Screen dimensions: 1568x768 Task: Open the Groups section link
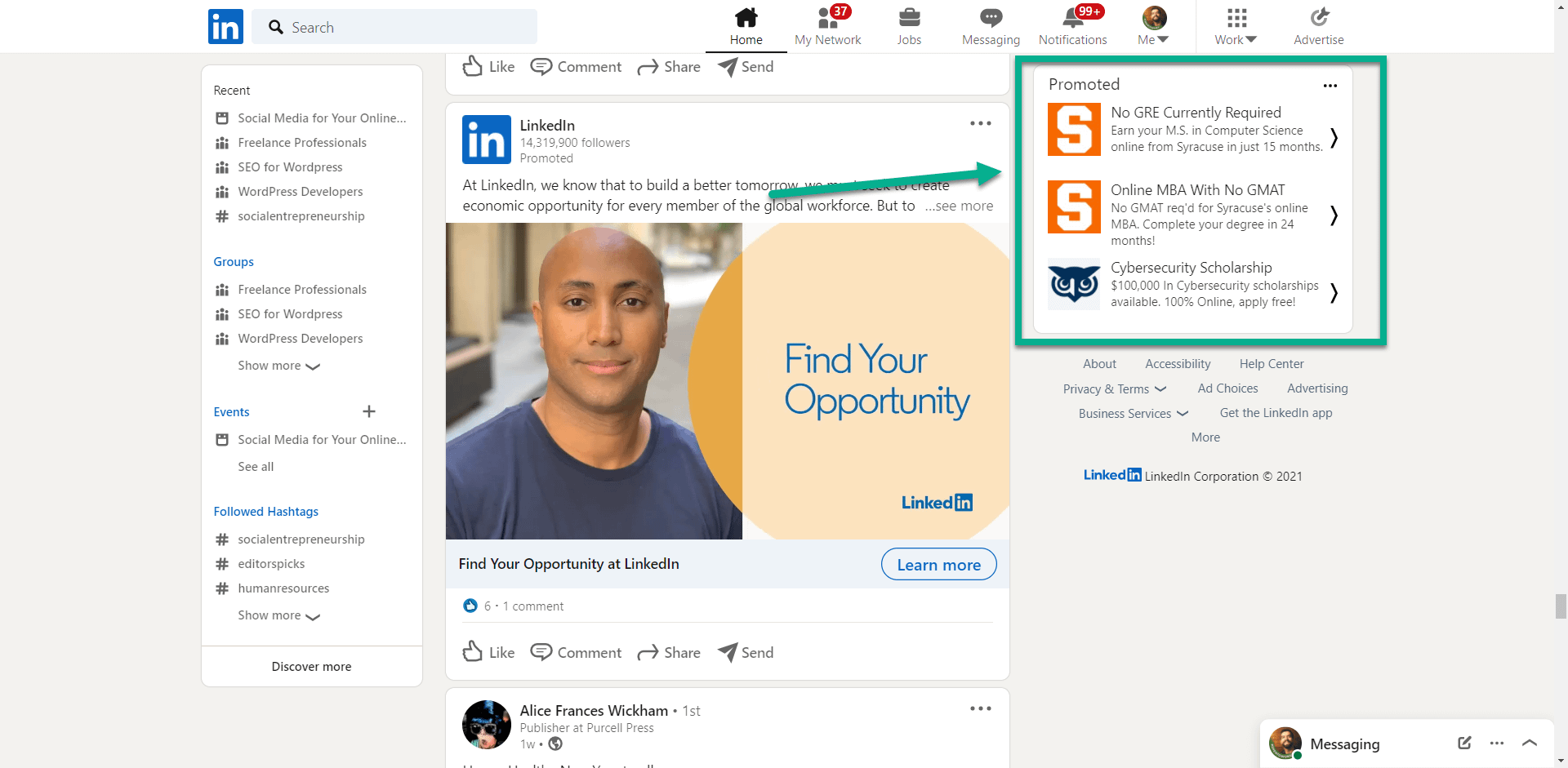[x=234, y=262]
